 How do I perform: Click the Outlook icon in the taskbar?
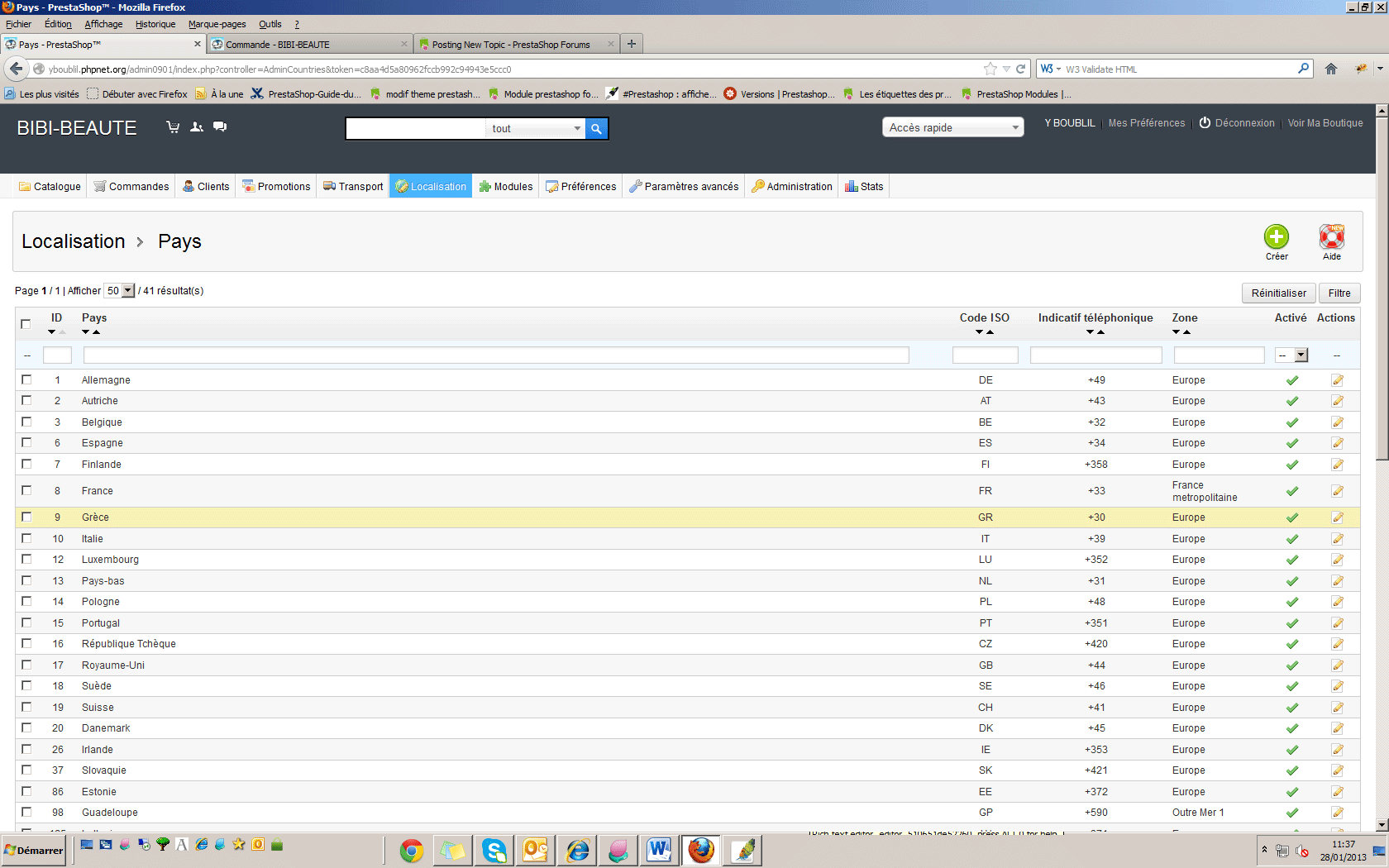point(536,850)
